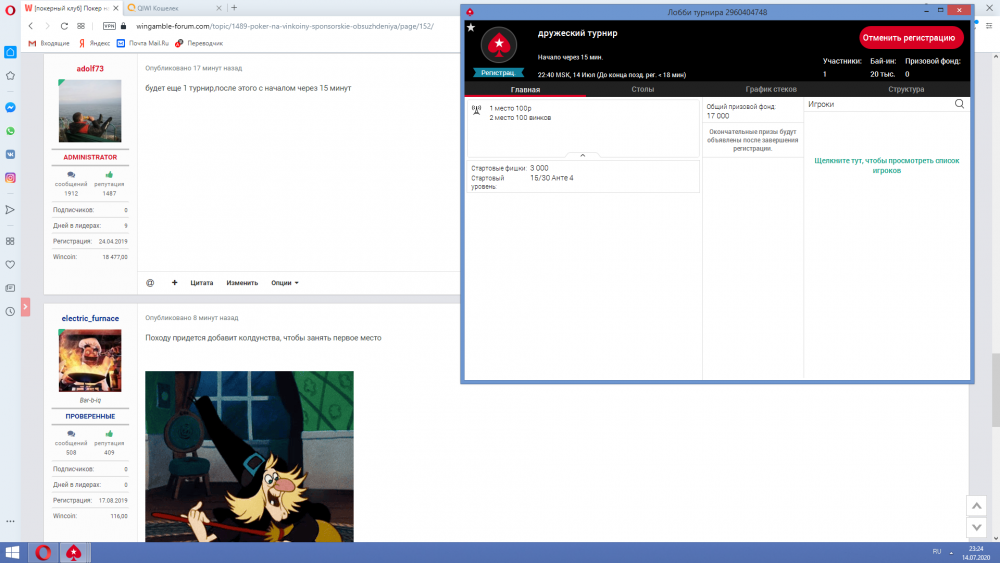This screenshot has height=563, width=1000.
Task: Click adolf73 avatar image
Action: click(x=90, y=111)
